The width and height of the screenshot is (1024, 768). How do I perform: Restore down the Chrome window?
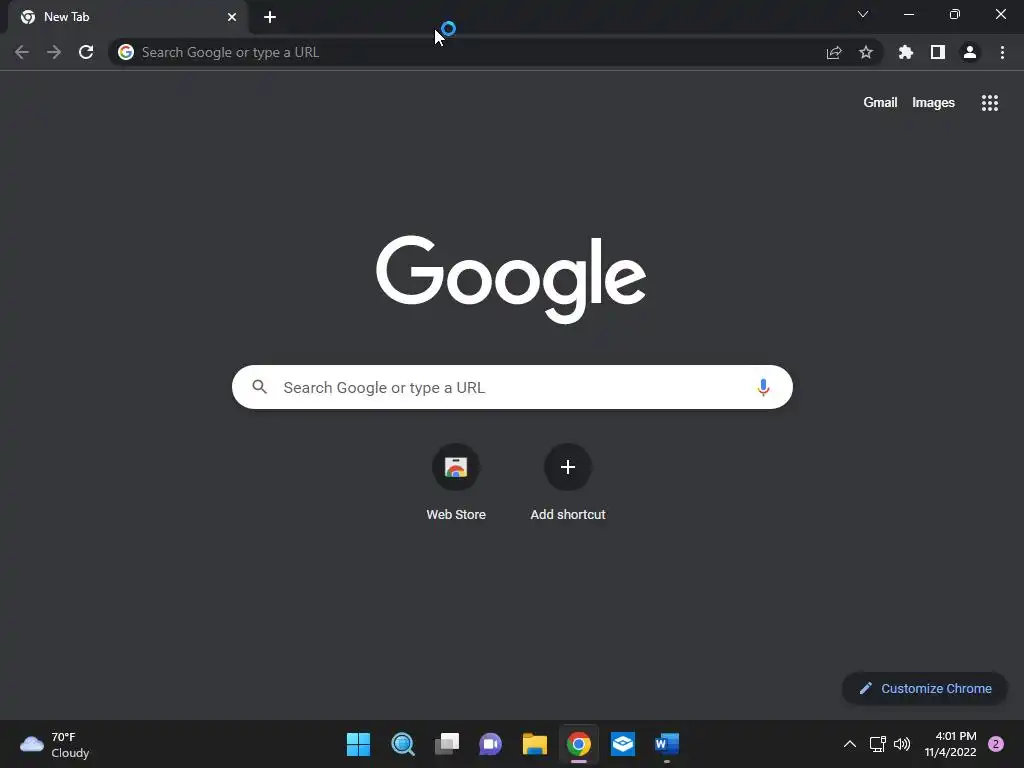pyautogui.click(x=955, y=14)
